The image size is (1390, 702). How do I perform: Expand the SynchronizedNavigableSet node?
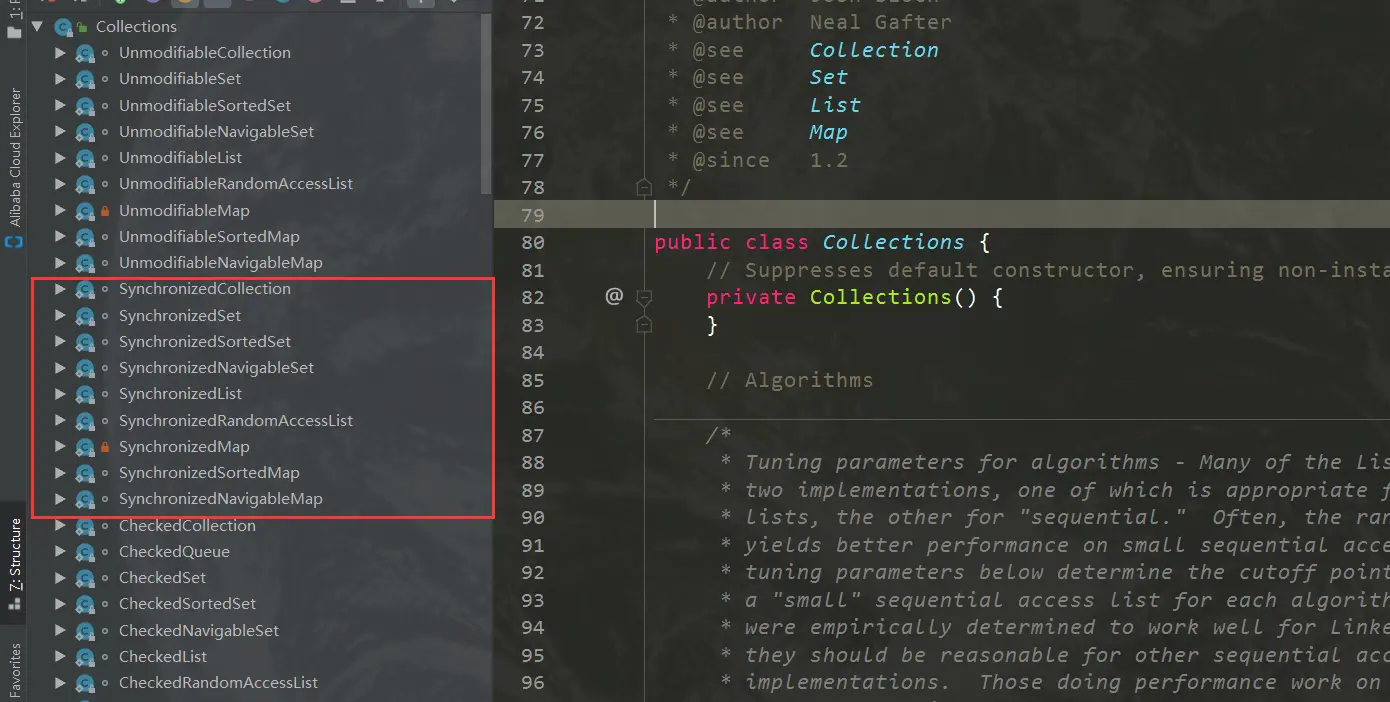[60, 368]
